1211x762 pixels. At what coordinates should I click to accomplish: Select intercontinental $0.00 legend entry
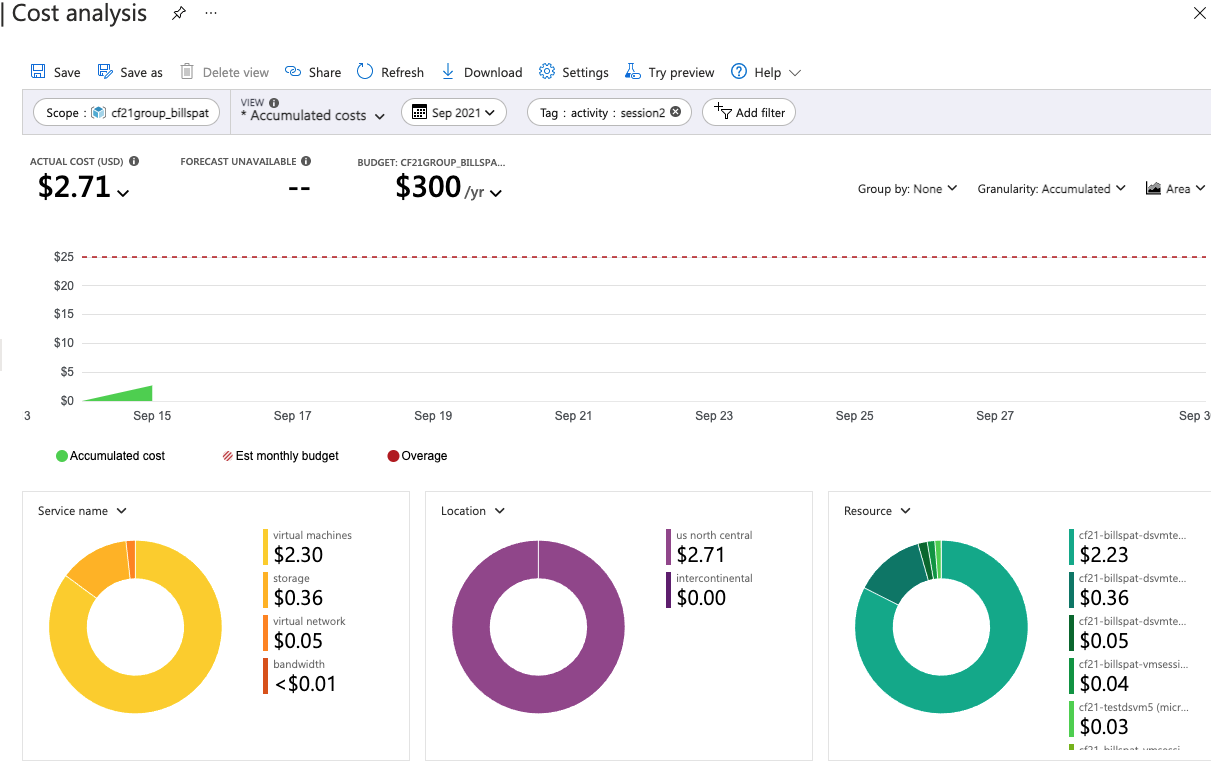(x=709, y=590)
